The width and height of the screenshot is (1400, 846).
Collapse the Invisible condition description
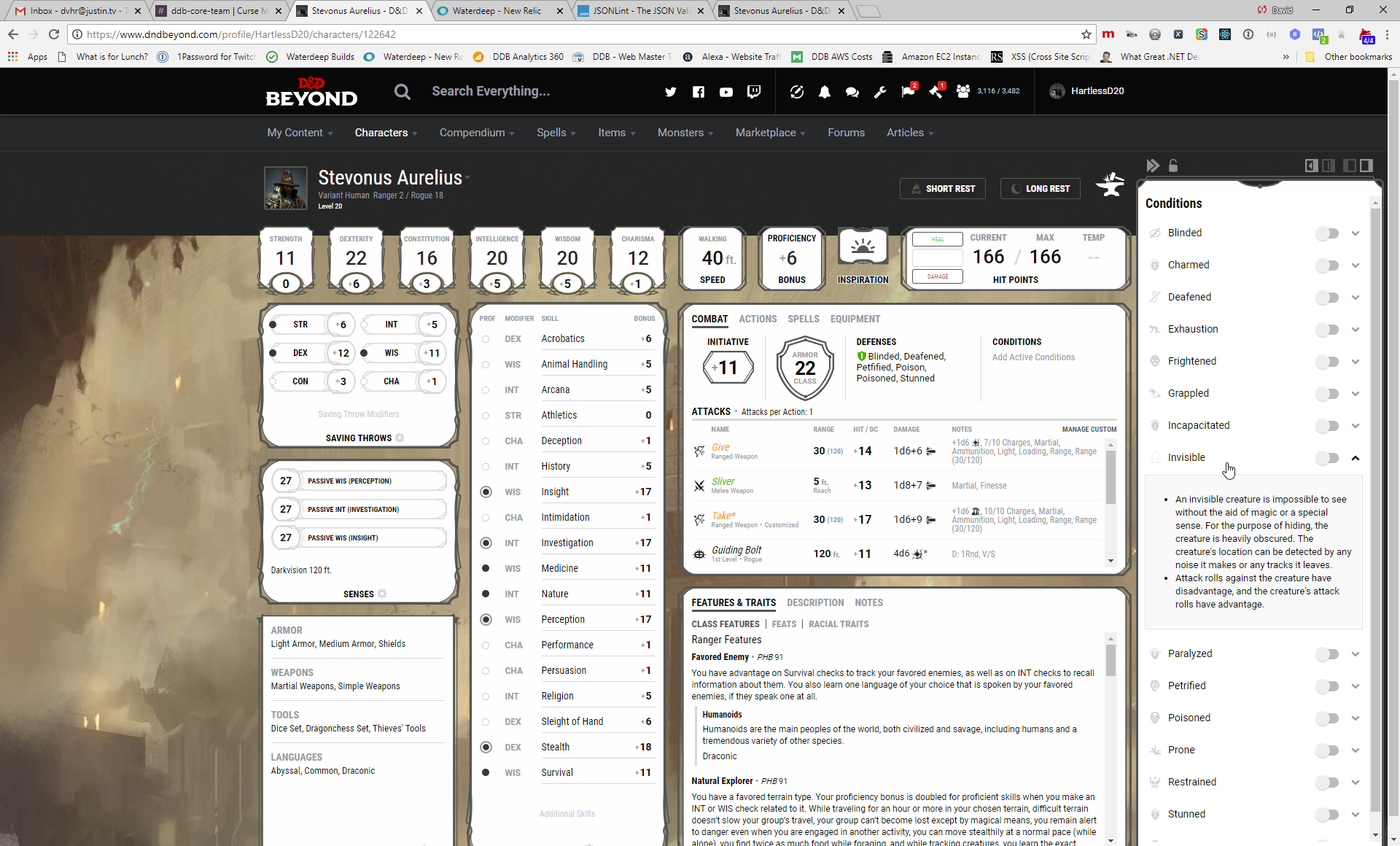coord(1356,458)
